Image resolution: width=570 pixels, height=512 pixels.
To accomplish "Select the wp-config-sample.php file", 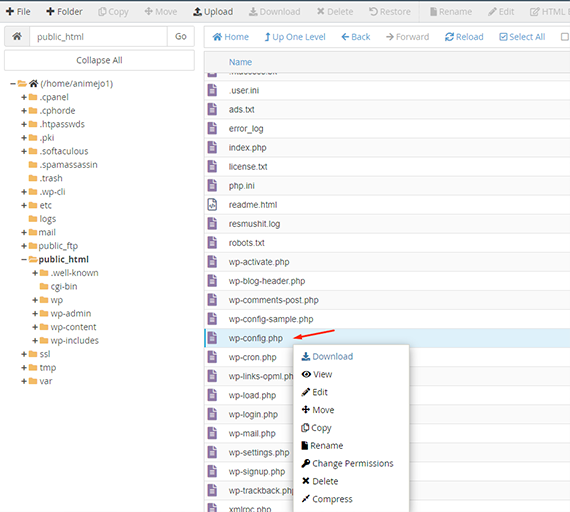I will tap(271, 319).
